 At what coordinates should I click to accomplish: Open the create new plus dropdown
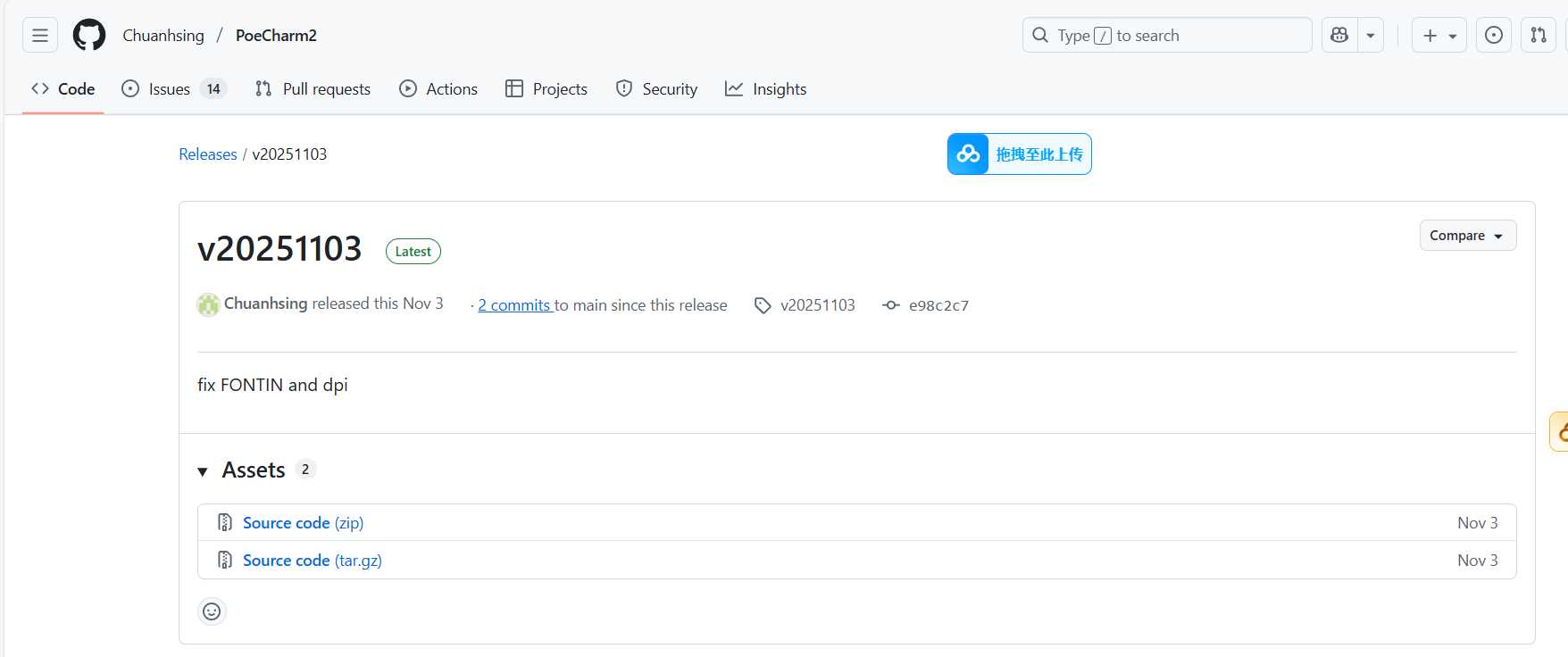tap(1439, 36)
